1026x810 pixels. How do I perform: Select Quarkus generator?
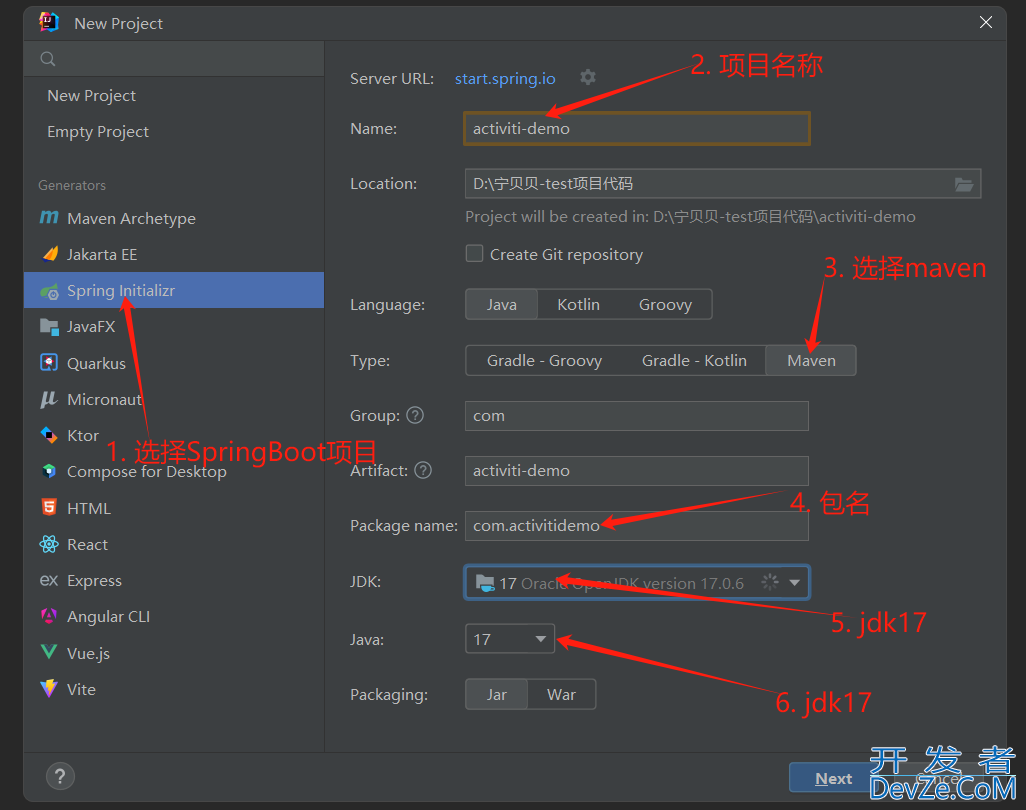coord(174,362)
